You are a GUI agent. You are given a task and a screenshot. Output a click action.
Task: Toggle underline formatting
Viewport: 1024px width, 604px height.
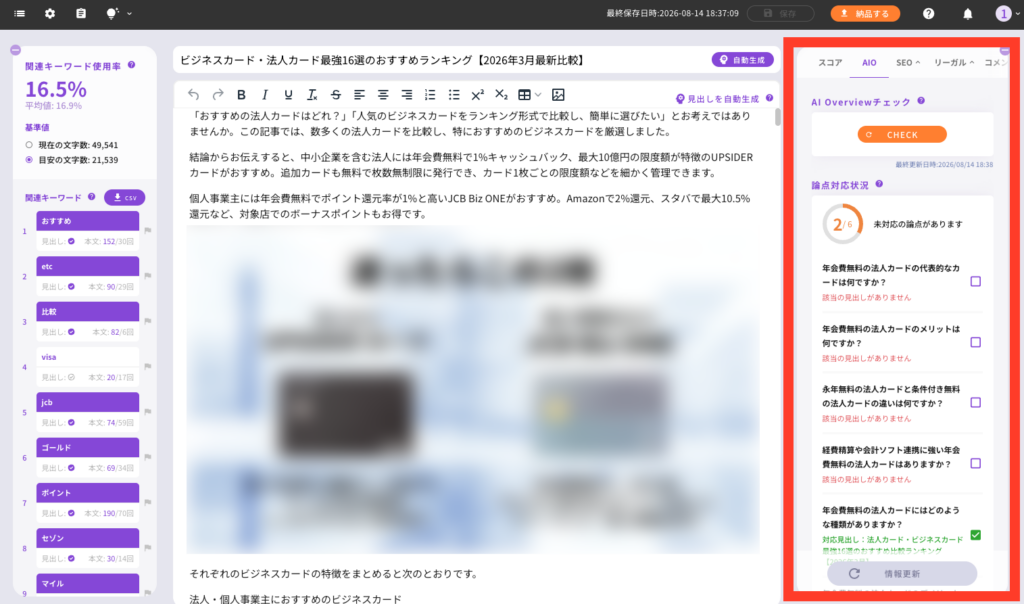tap(288, 95)
